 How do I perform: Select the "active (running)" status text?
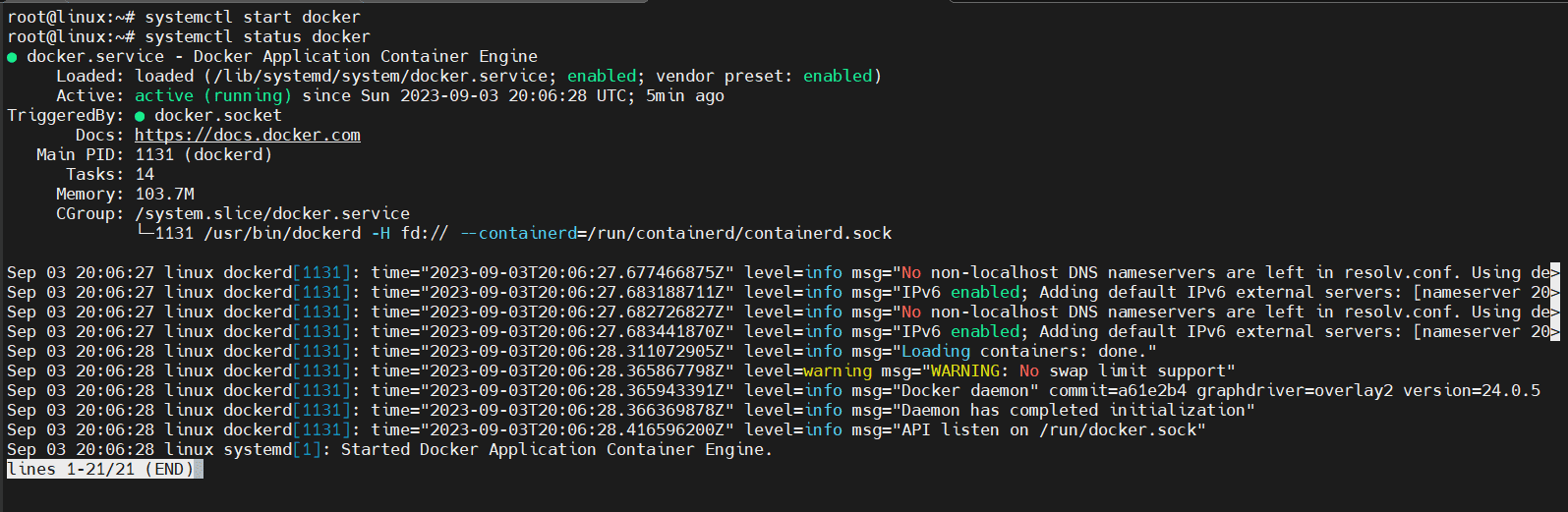pos(213,95)
